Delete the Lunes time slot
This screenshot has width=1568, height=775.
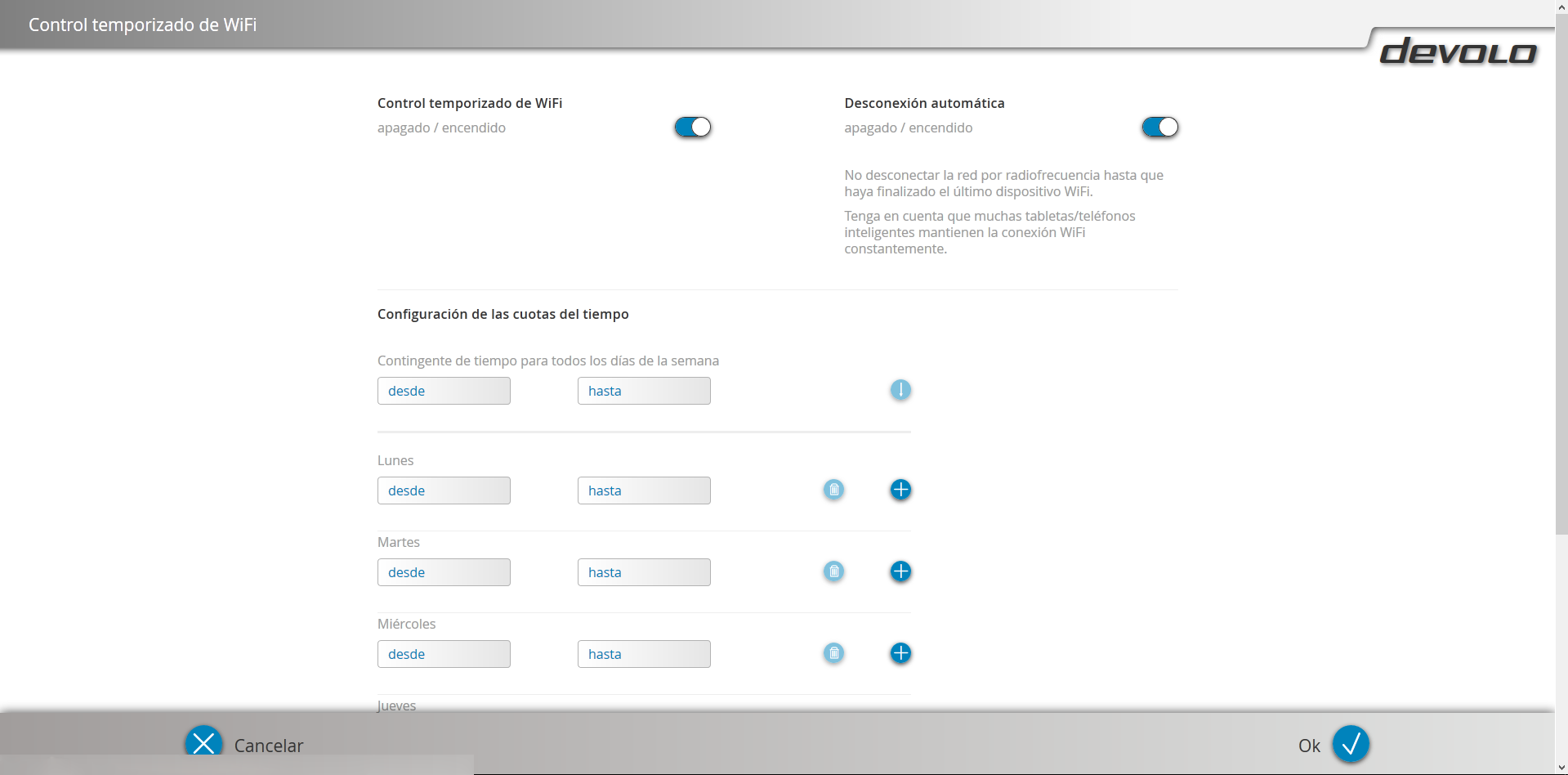tap(833, 491)
